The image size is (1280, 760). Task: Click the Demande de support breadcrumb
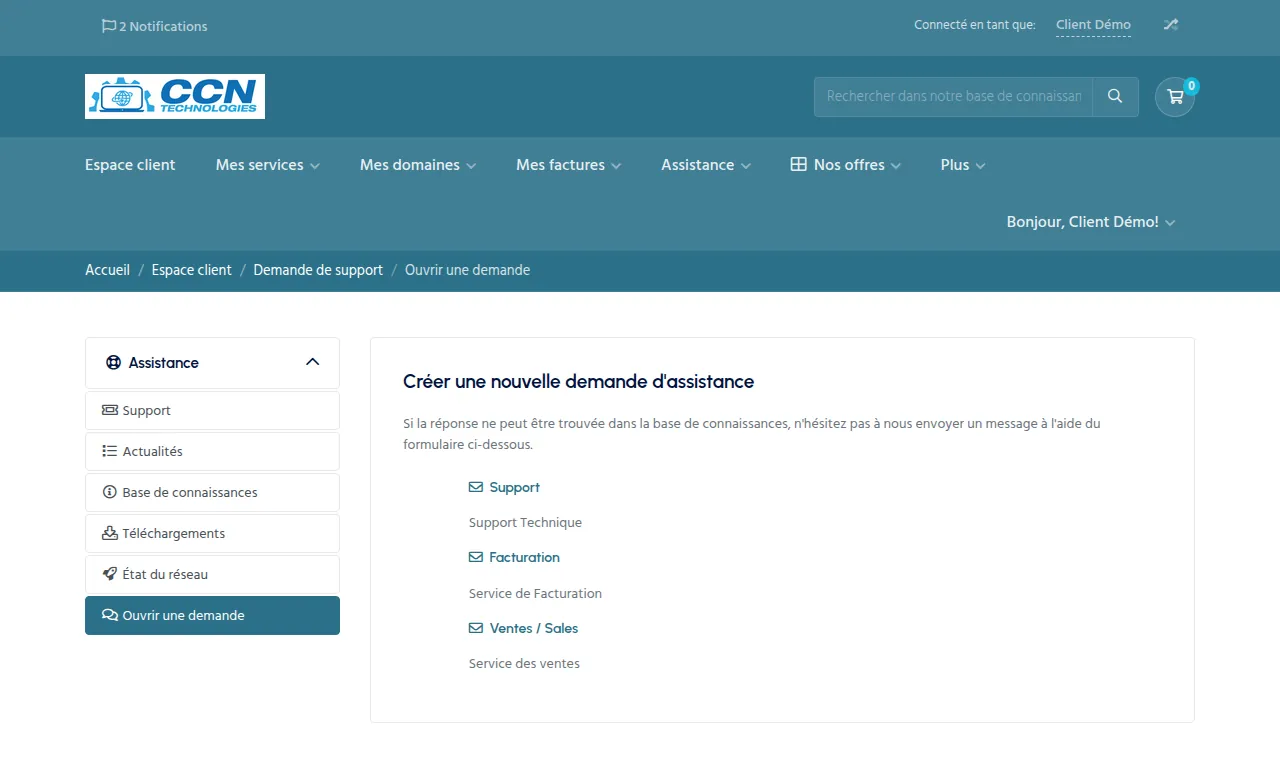pyautogui.click(x=318, y=270)
